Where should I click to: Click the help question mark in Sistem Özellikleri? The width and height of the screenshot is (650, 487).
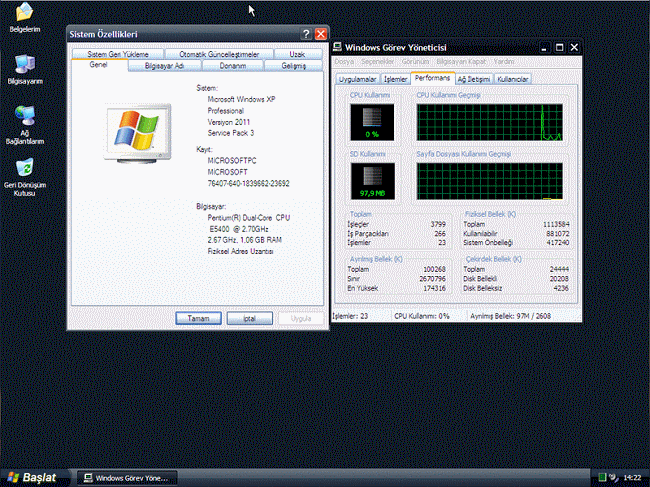pos(306,34)
